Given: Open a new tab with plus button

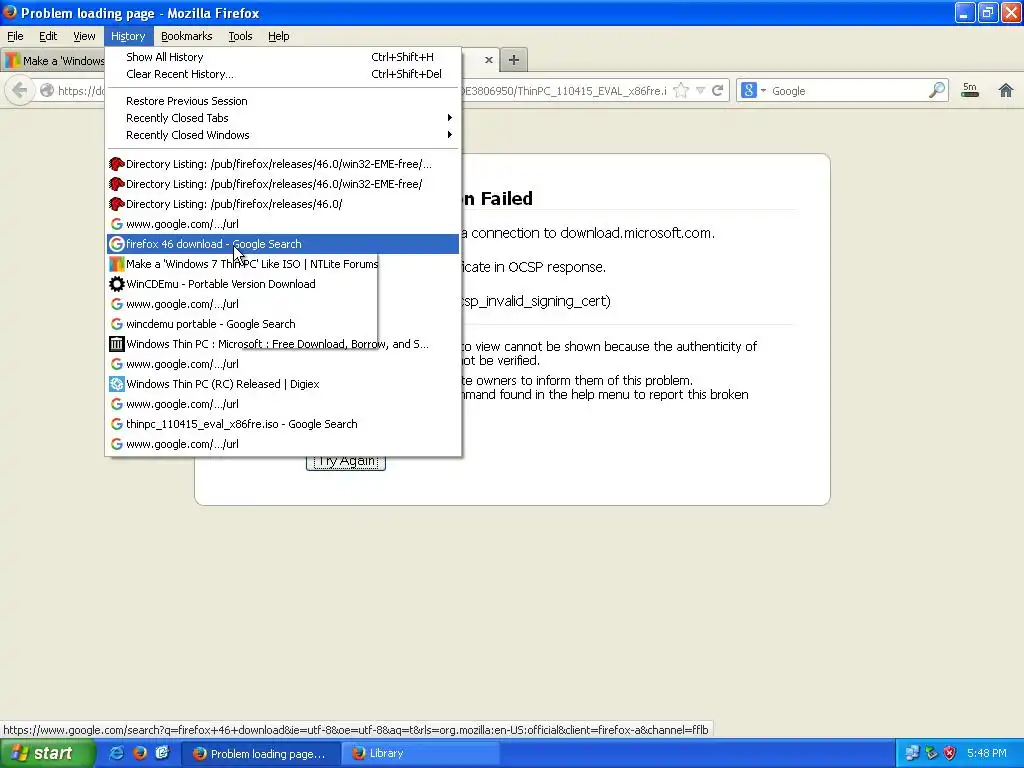Looking at the screenshot, I should tap(514, 60).
